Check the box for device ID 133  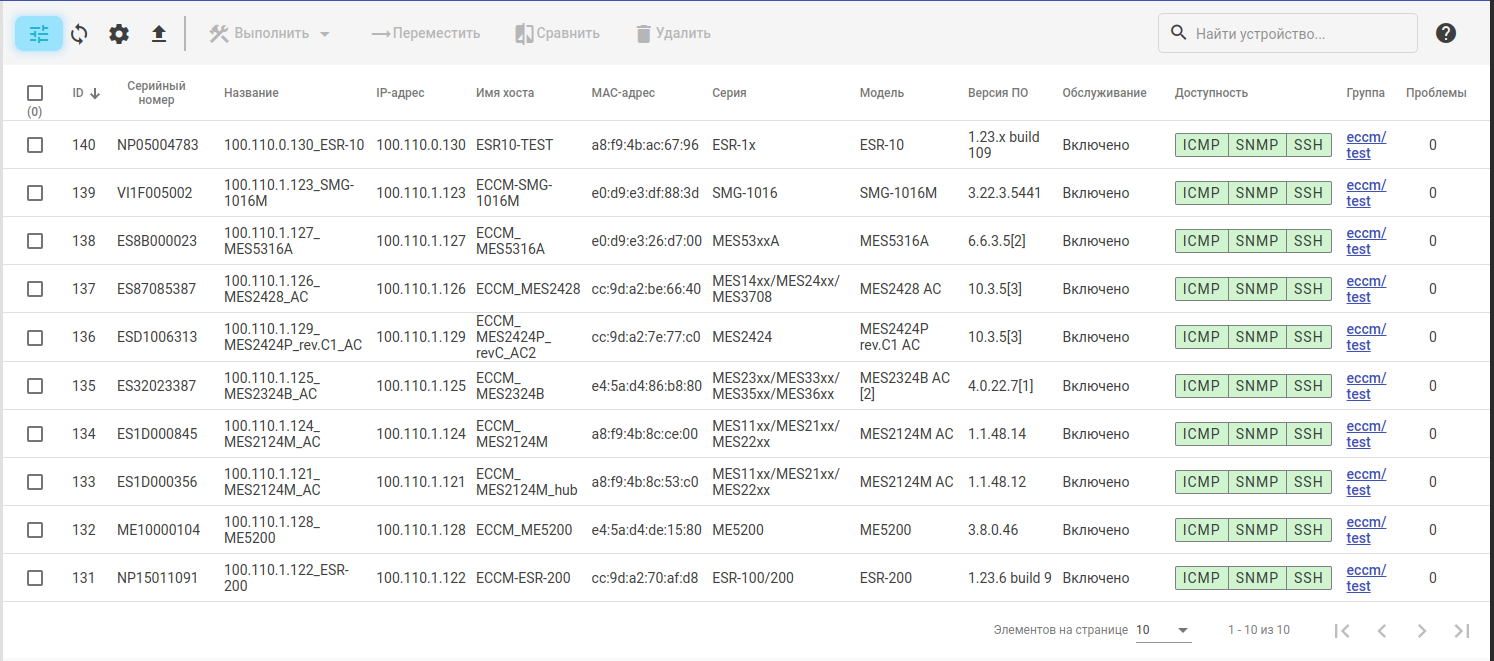(x=35, y=482)
